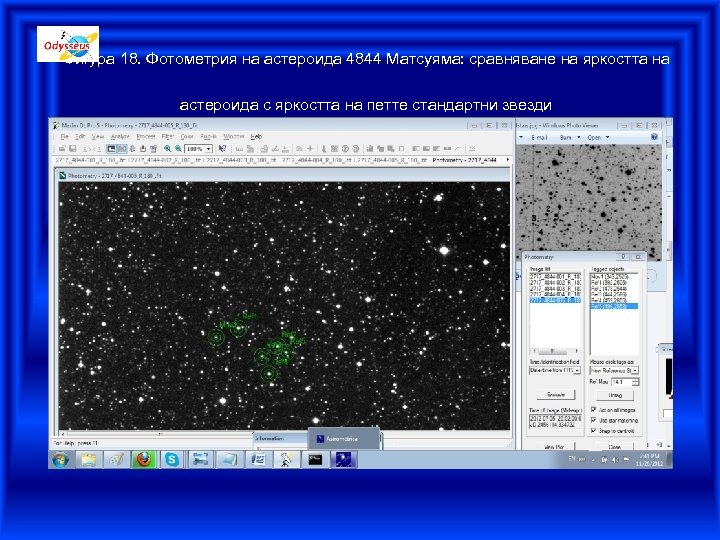Screen dimensions: 720x540
Task: Open the File menu in MaxIm DL
Action: pos(65,137)
